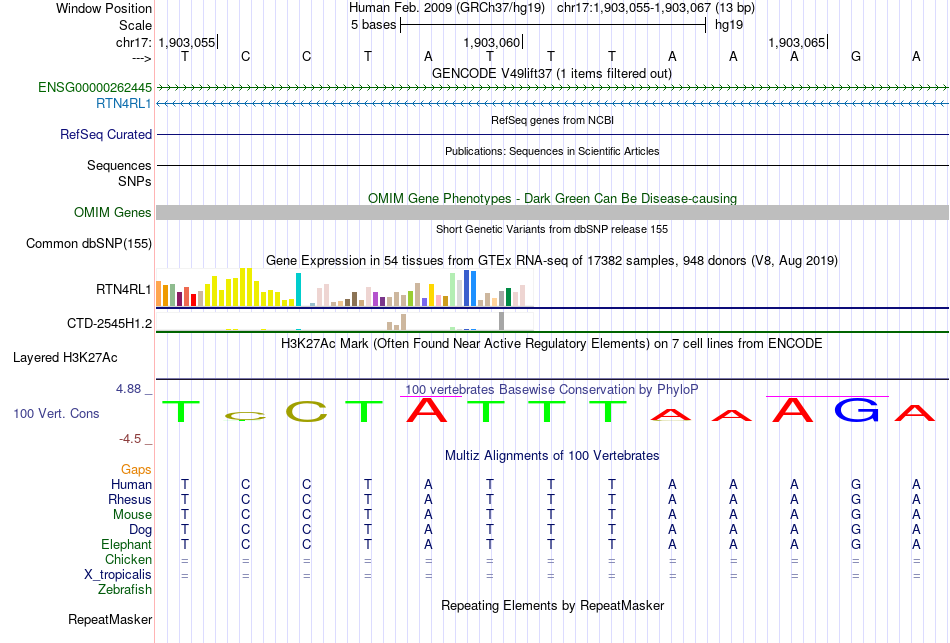Click the blue RTN4RL1 gene label
This screenshot has height=643, width=950.
pyautogui.click(x=124, y=104)
